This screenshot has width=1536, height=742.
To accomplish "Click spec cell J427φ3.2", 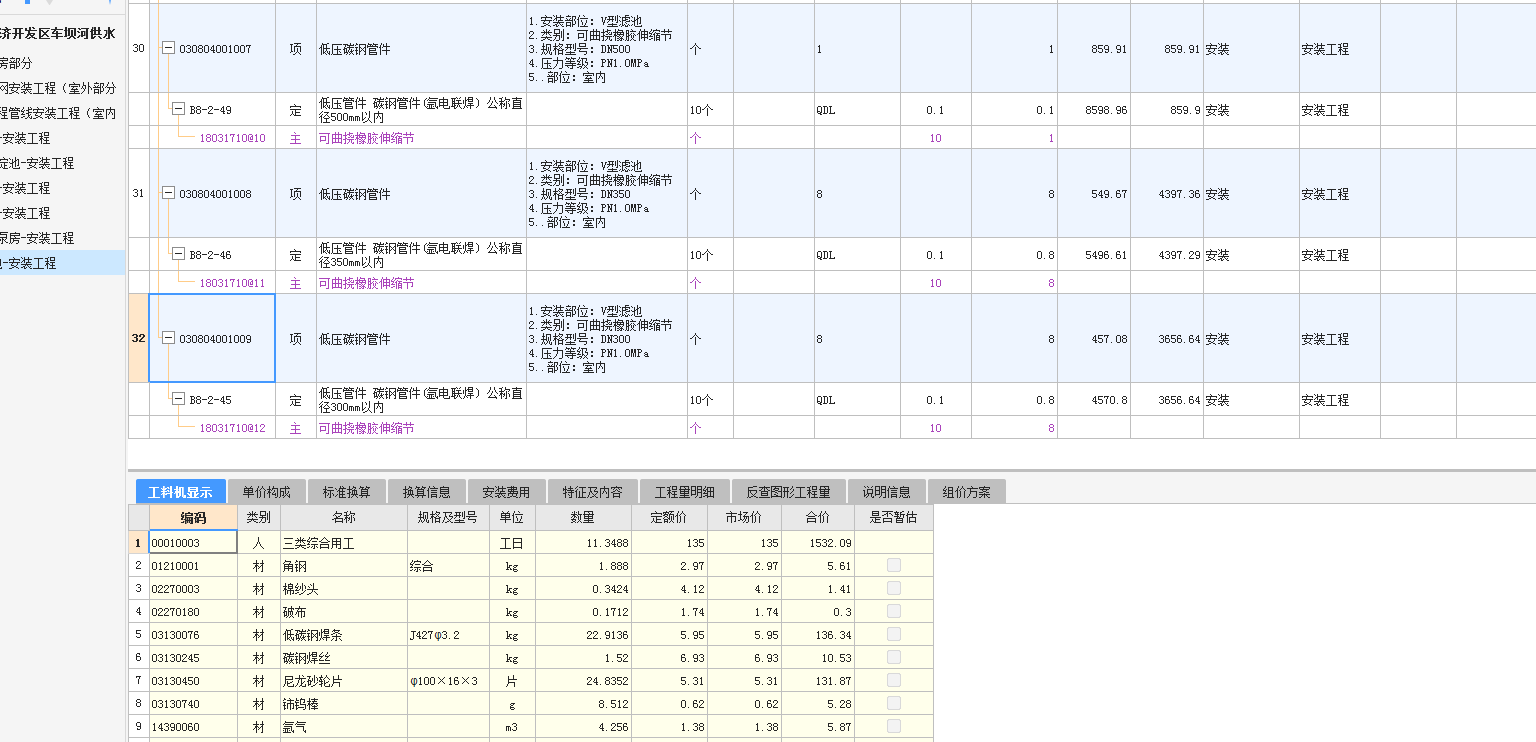I will (447, 634).
